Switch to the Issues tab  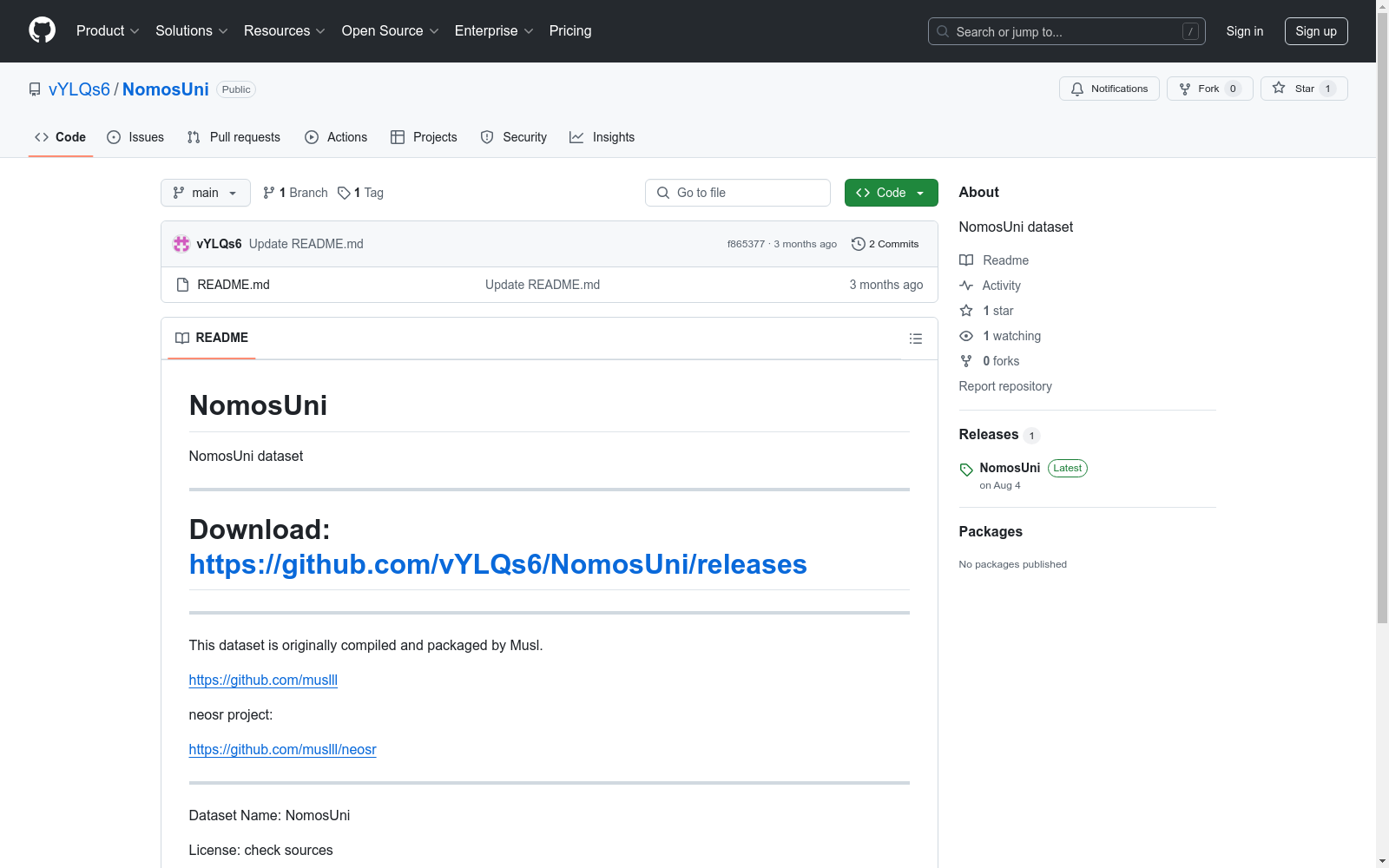135,137
